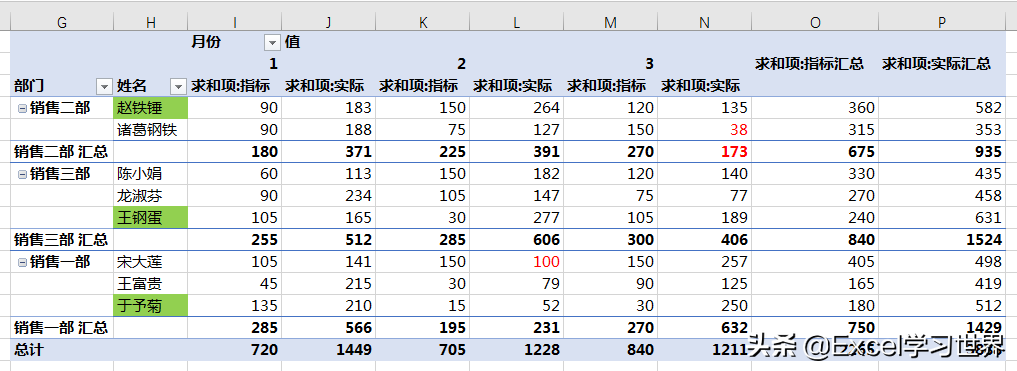Click the value 582 in 赵铁锤 row
Image resolution: width=1017 pixels, height=371 pixels.
pos(988,108)
